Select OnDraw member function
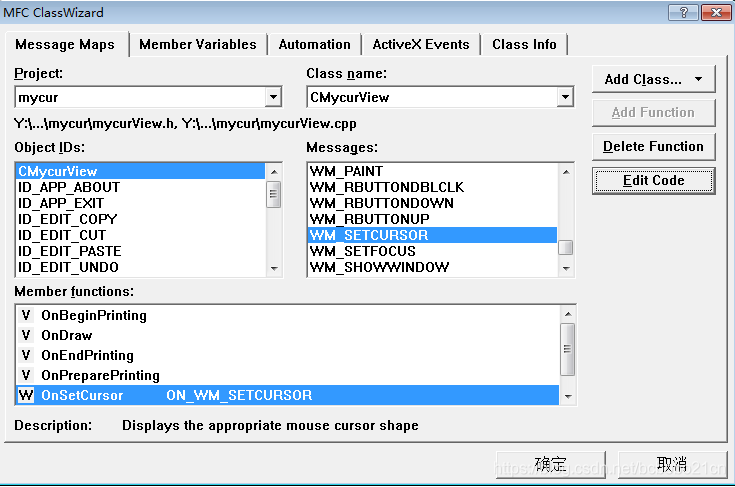The width and height of the screenshot is (735, 487). (288, 335)
